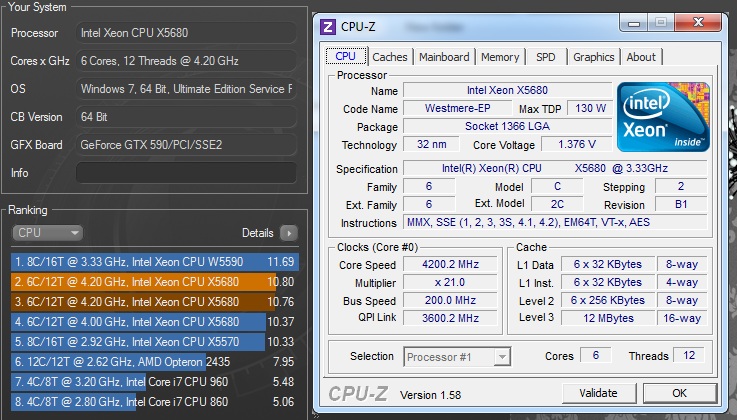This screenshot has width=737, height=420.
Task: Click the Cores x GHz field value
Action: tap(186, 61)
